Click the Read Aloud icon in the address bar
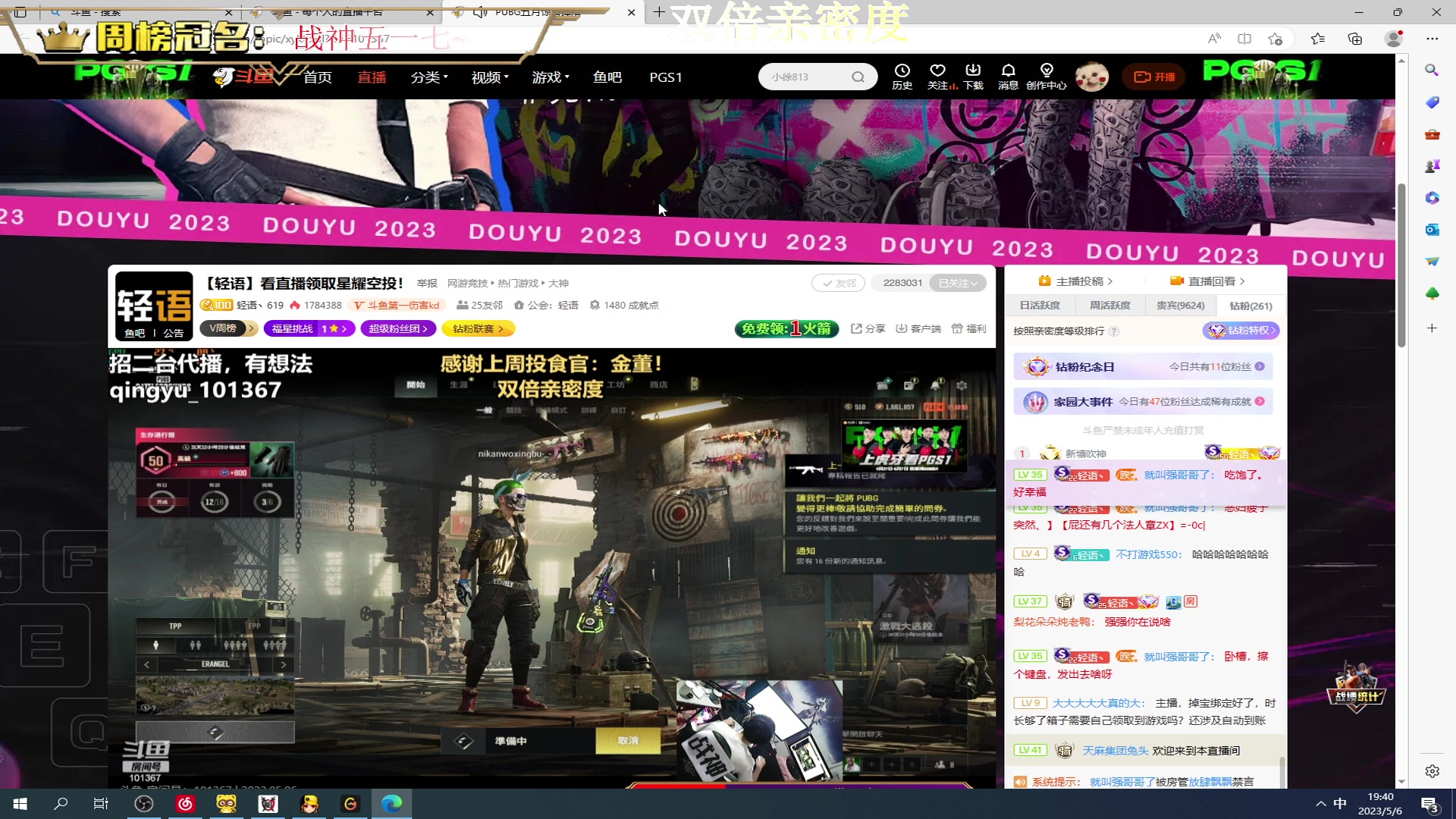 click(1214, 39)
